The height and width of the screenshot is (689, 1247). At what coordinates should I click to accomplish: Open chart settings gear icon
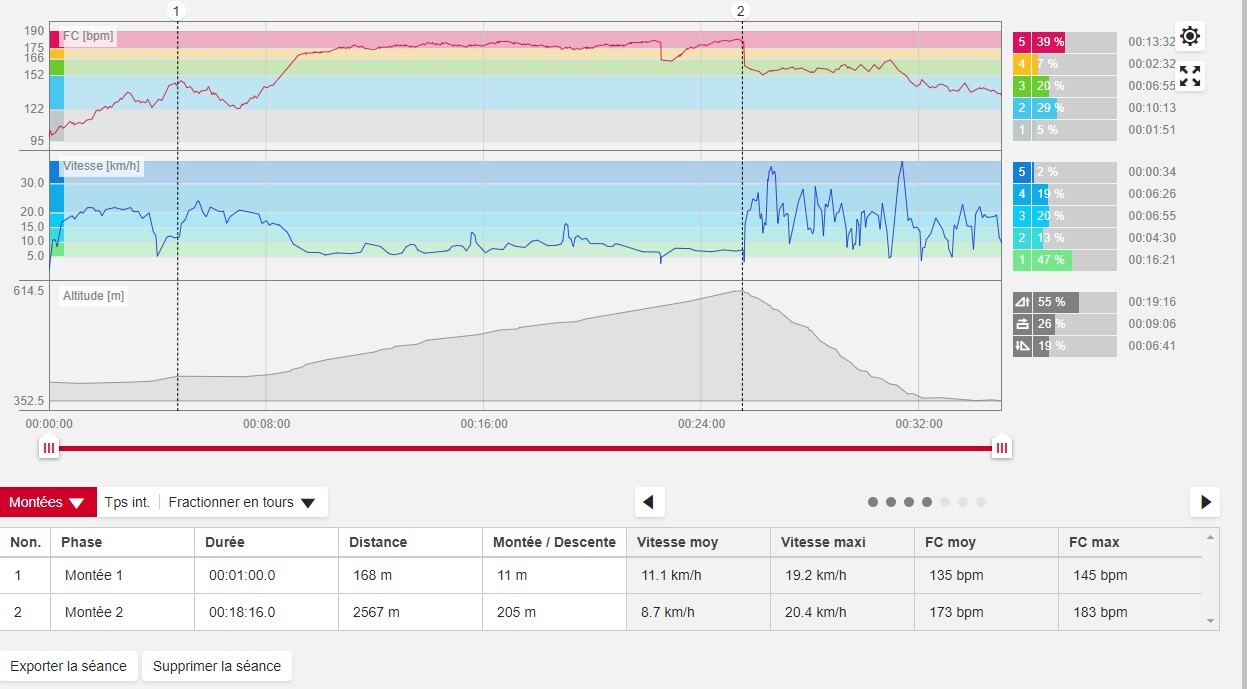(1190, 37)
